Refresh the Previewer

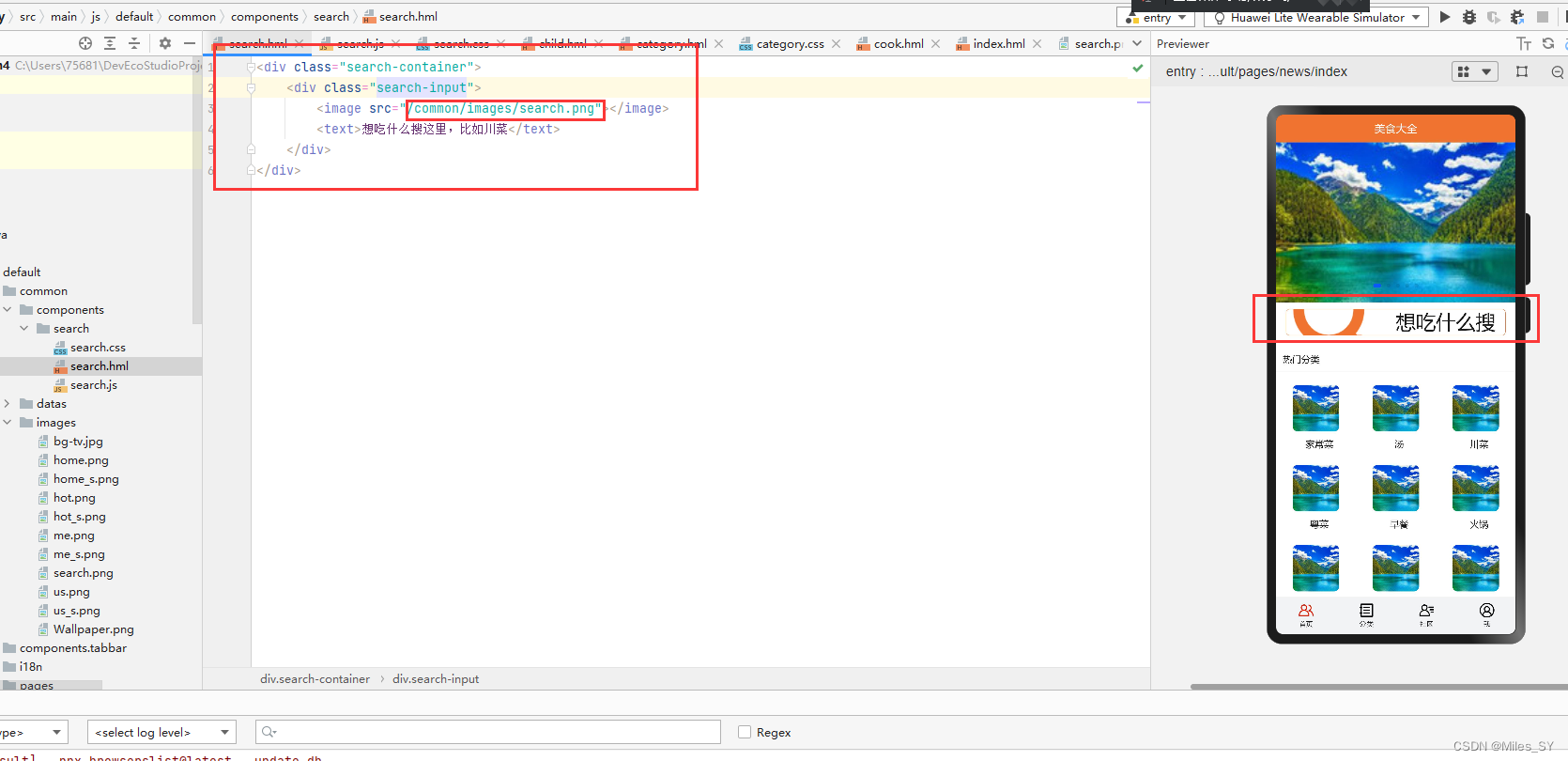pos(1548,44)
